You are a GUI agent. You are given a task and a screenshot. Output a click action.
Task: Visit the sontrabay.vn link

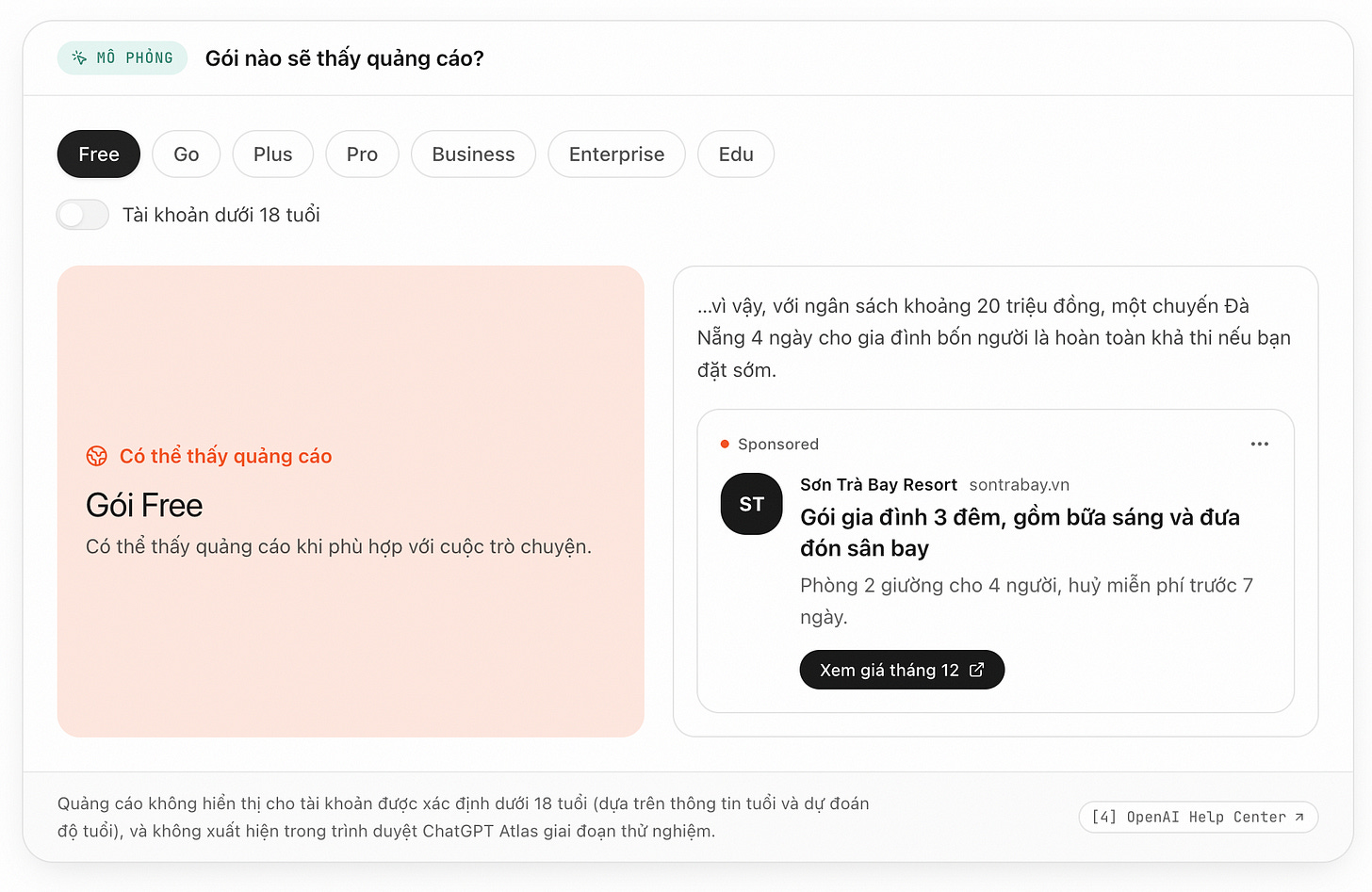pos(1020,485)
